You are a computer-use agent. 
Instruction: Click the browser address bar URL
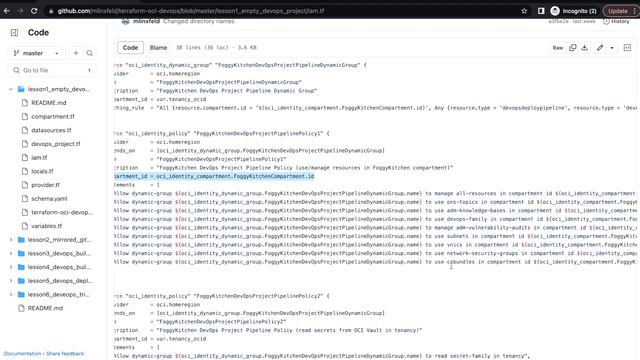(191, 11)
